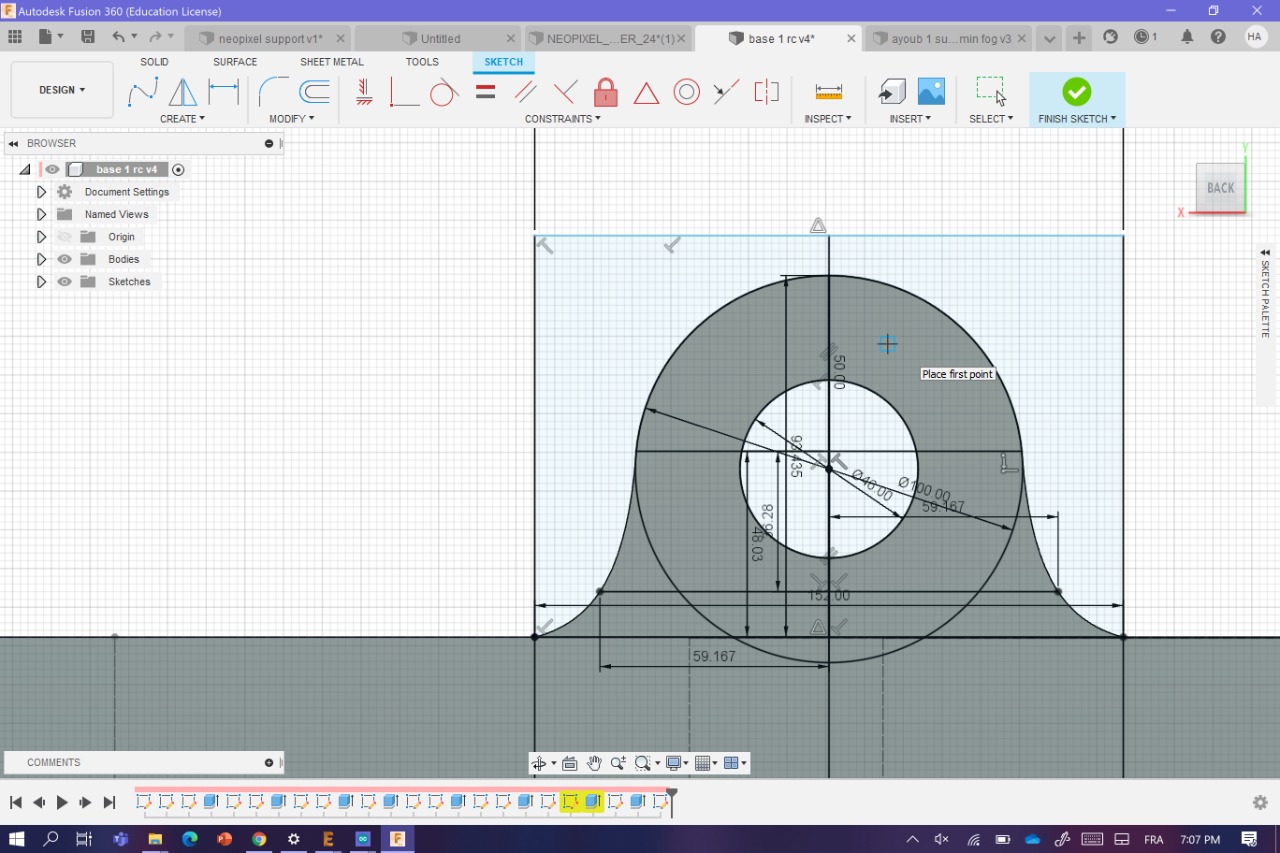
Task: Open the CONSTRAINTS dropdown menu
Action: (x=563, y=119)
